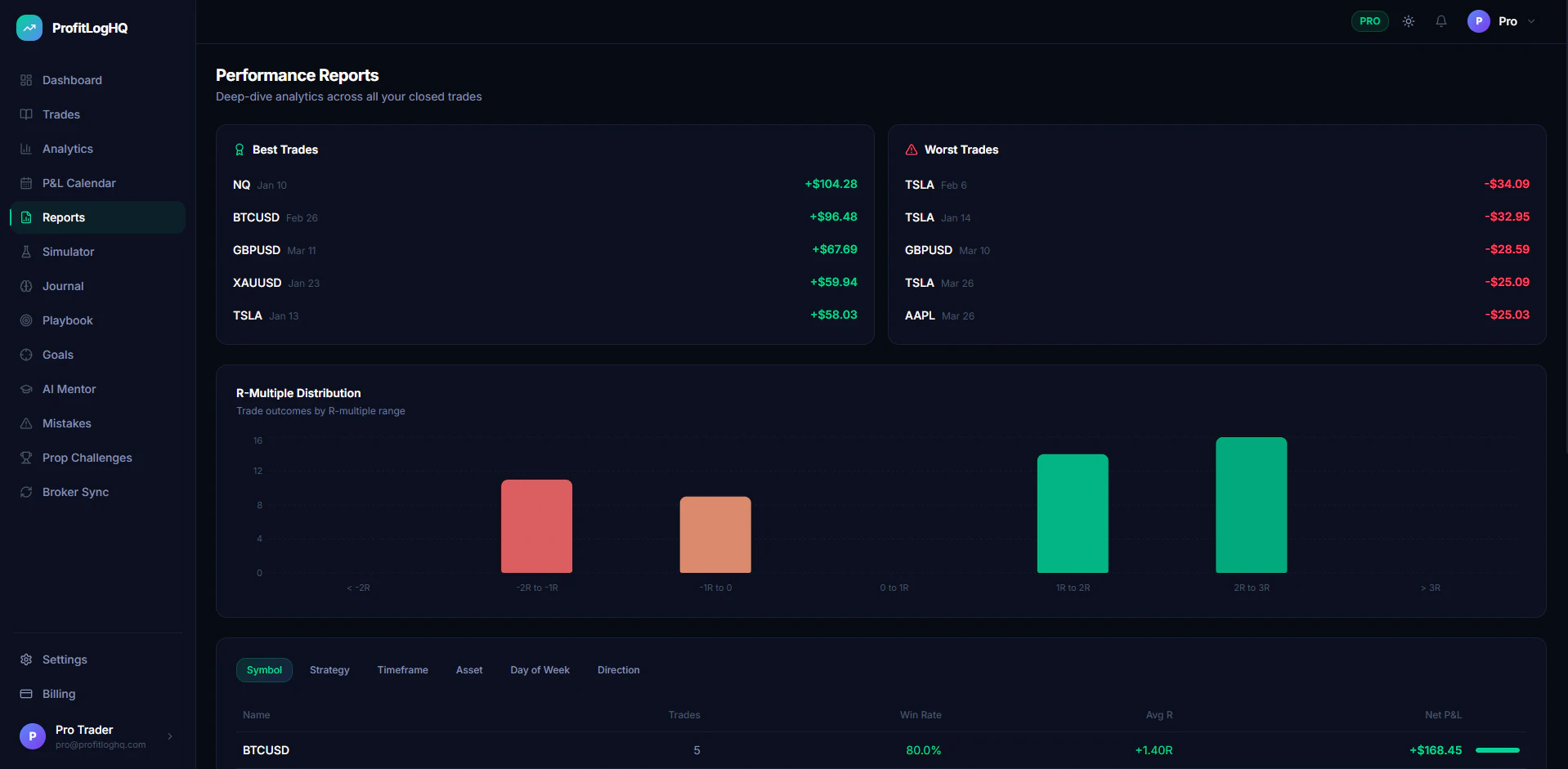This screenshot has height=769, width=1568.
Task: Click the +$104.28 profit value
Action: coord(831,184)
